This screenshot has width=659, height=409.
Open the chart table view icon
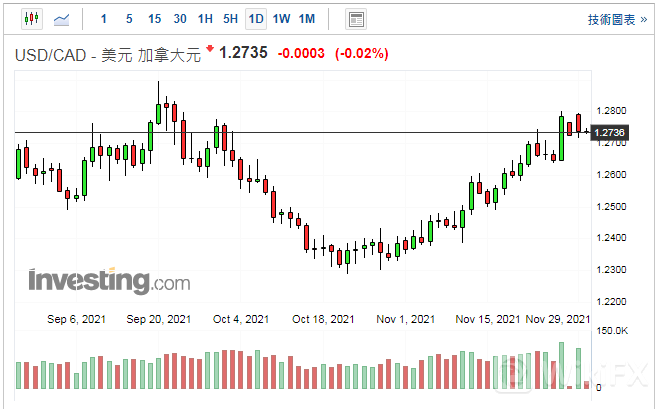356,19
